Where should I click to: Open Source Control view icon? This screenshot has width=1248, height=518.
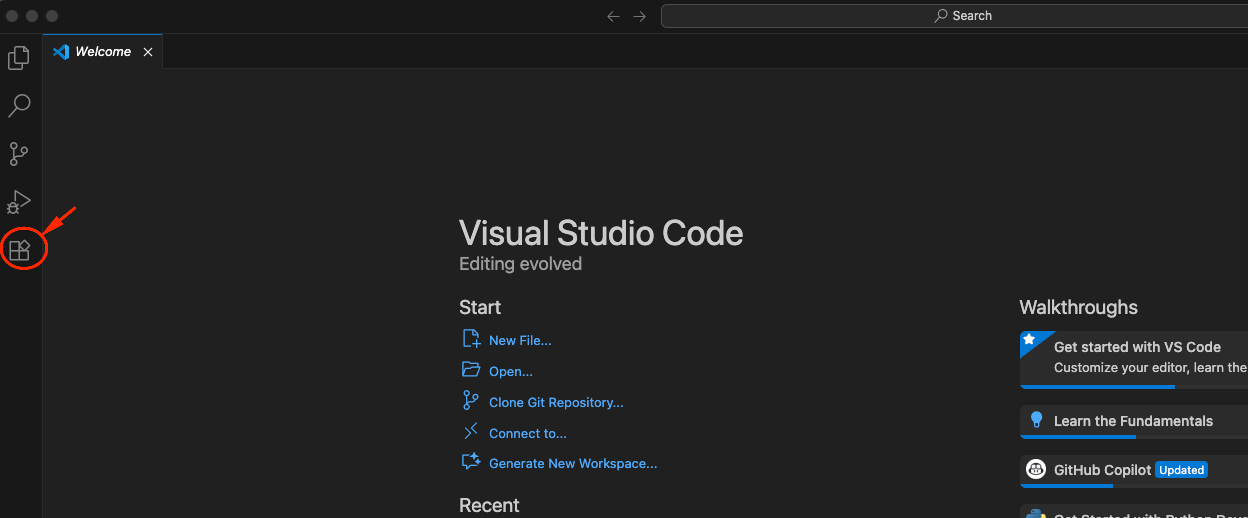19,154
